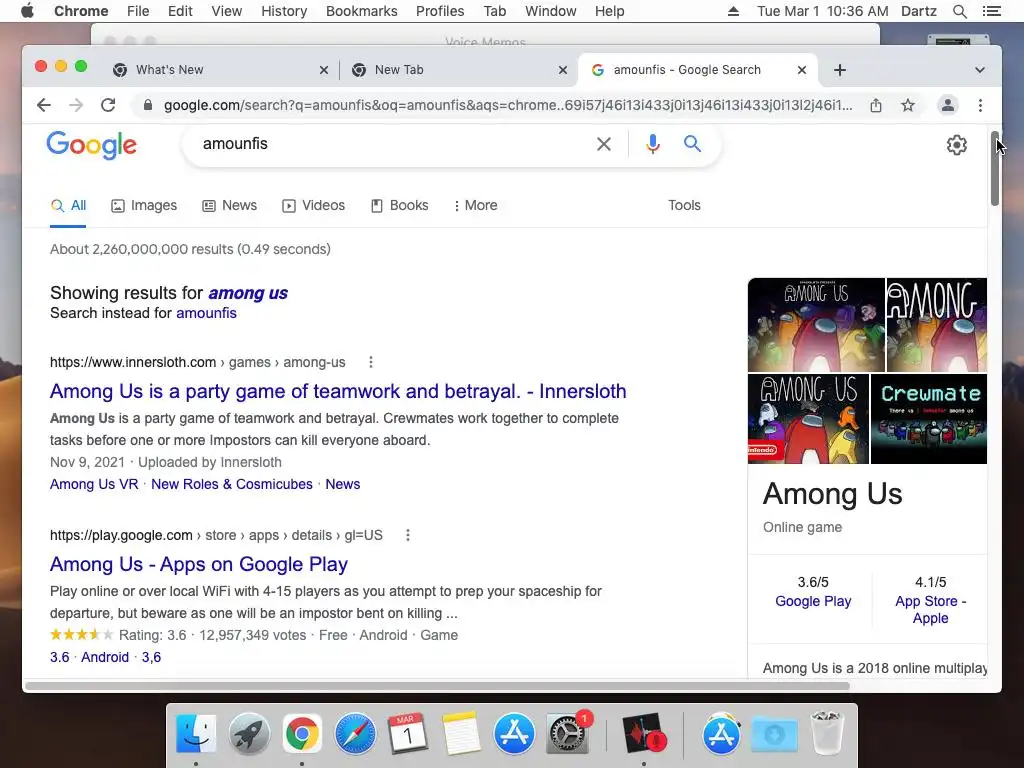
Task: Reload the current page
Action: click(108, 105)
